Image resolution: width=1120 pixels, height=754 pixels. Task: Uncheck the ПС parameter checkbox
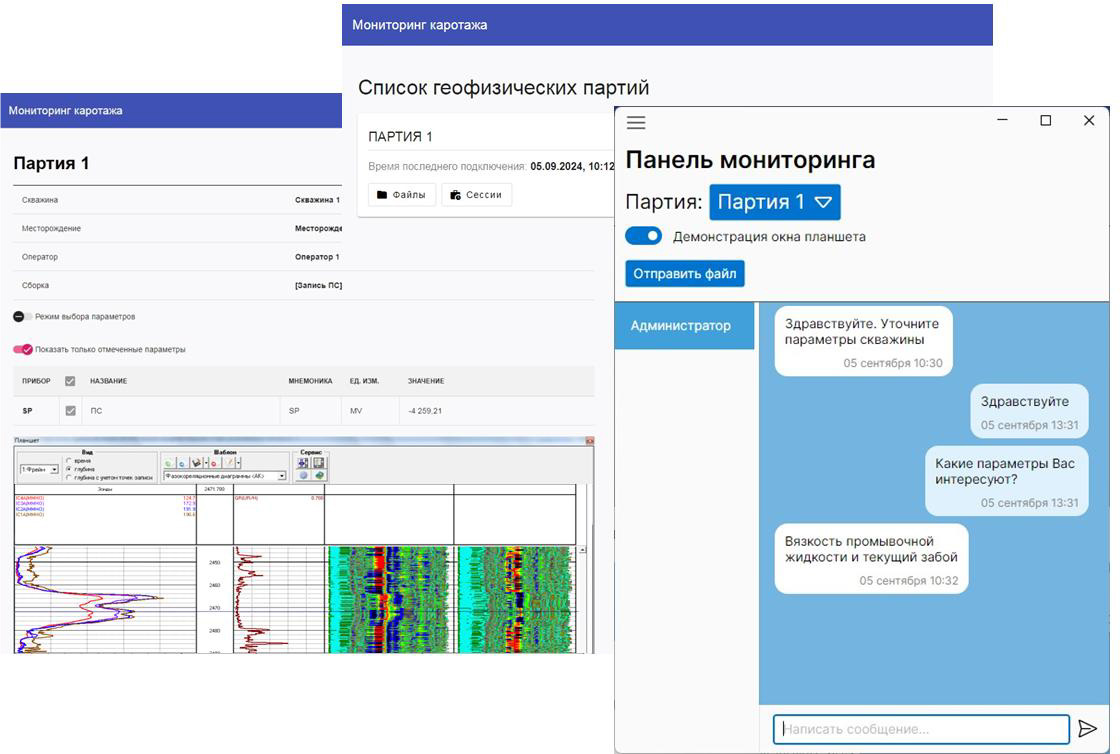(x=70, y=411)
